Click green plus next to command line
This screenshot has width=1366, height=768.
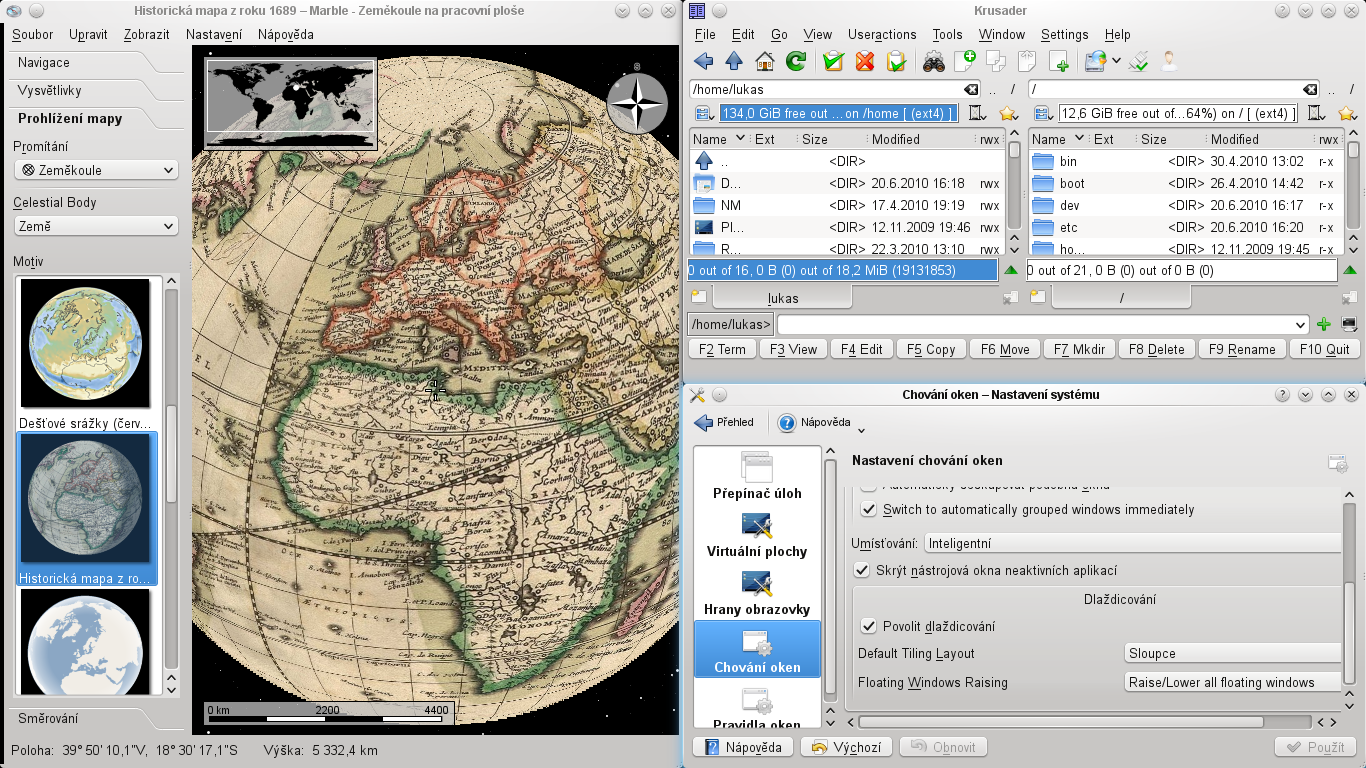click(x=1324, y=324)
